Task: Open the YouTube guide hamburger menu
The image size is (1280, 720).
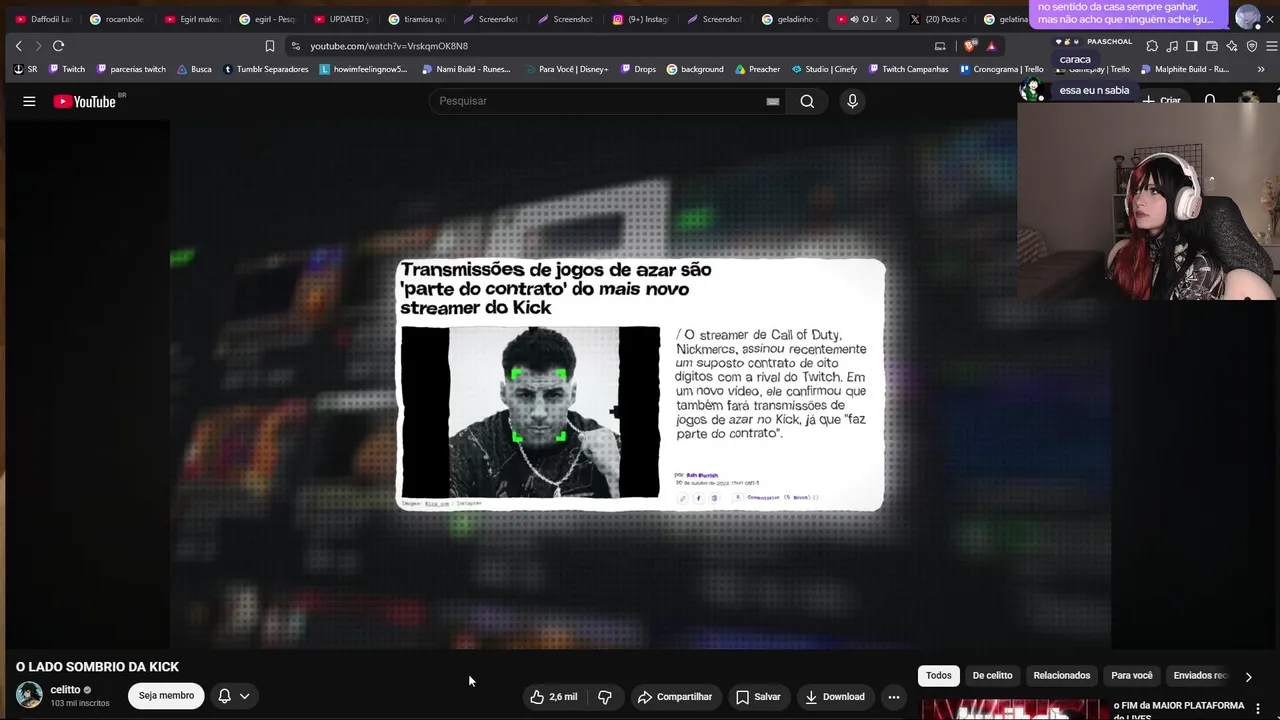Action: (29, 101)
